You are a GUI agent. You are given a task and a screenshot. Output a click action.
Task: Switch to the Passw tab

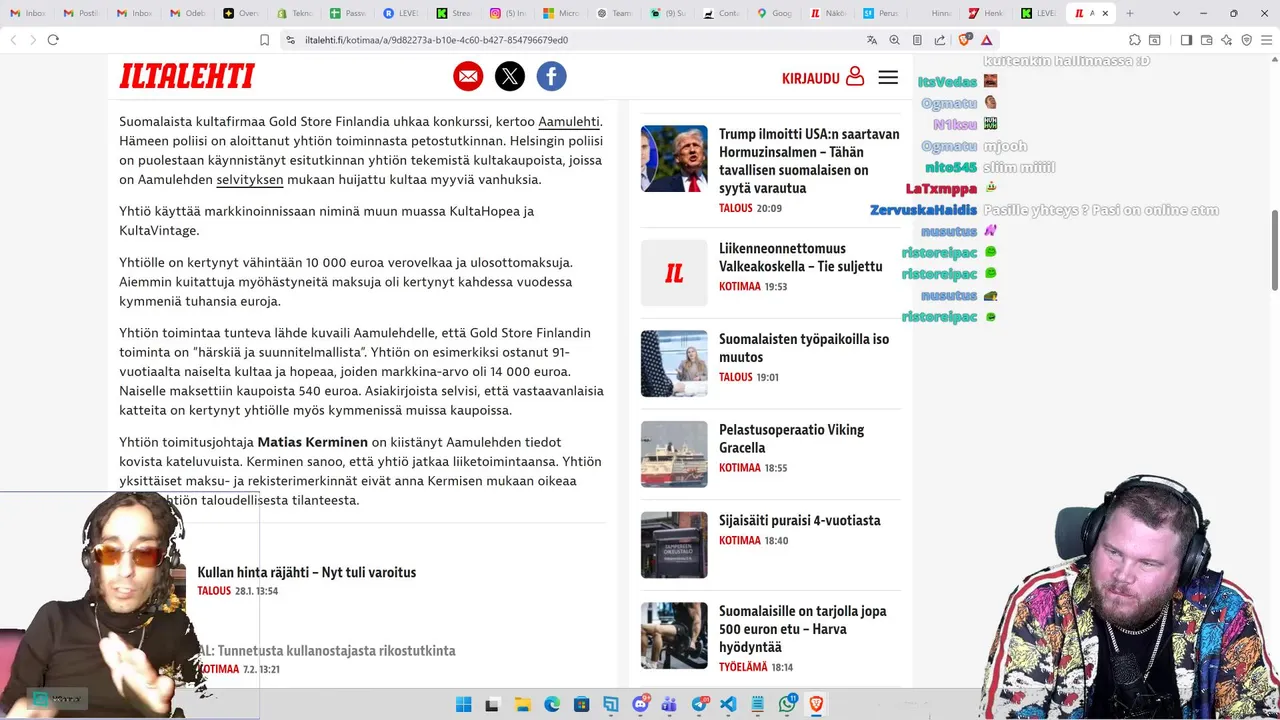tap(348, 13)
